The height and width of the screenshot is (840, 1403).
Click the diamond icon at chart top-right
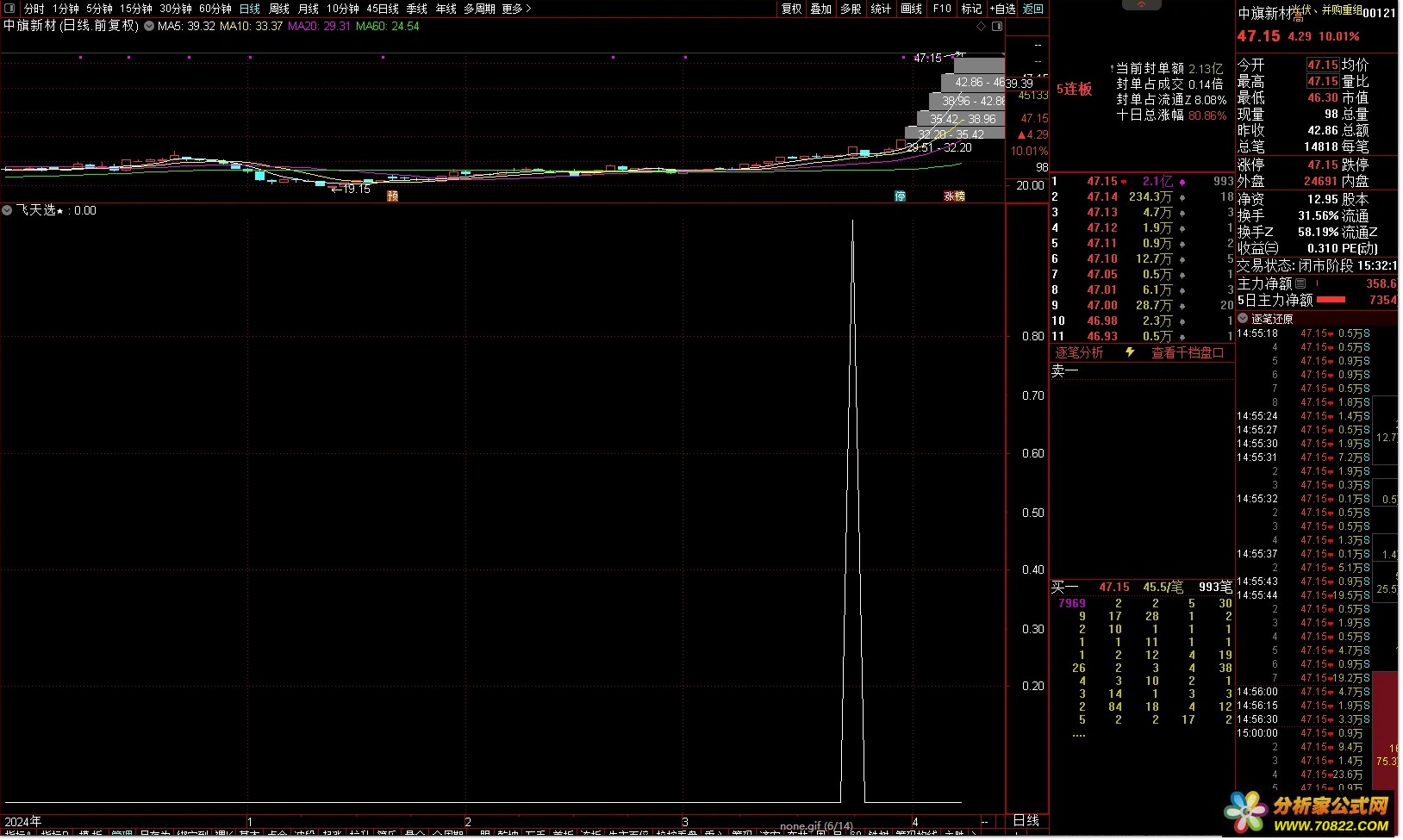[981, 26]
